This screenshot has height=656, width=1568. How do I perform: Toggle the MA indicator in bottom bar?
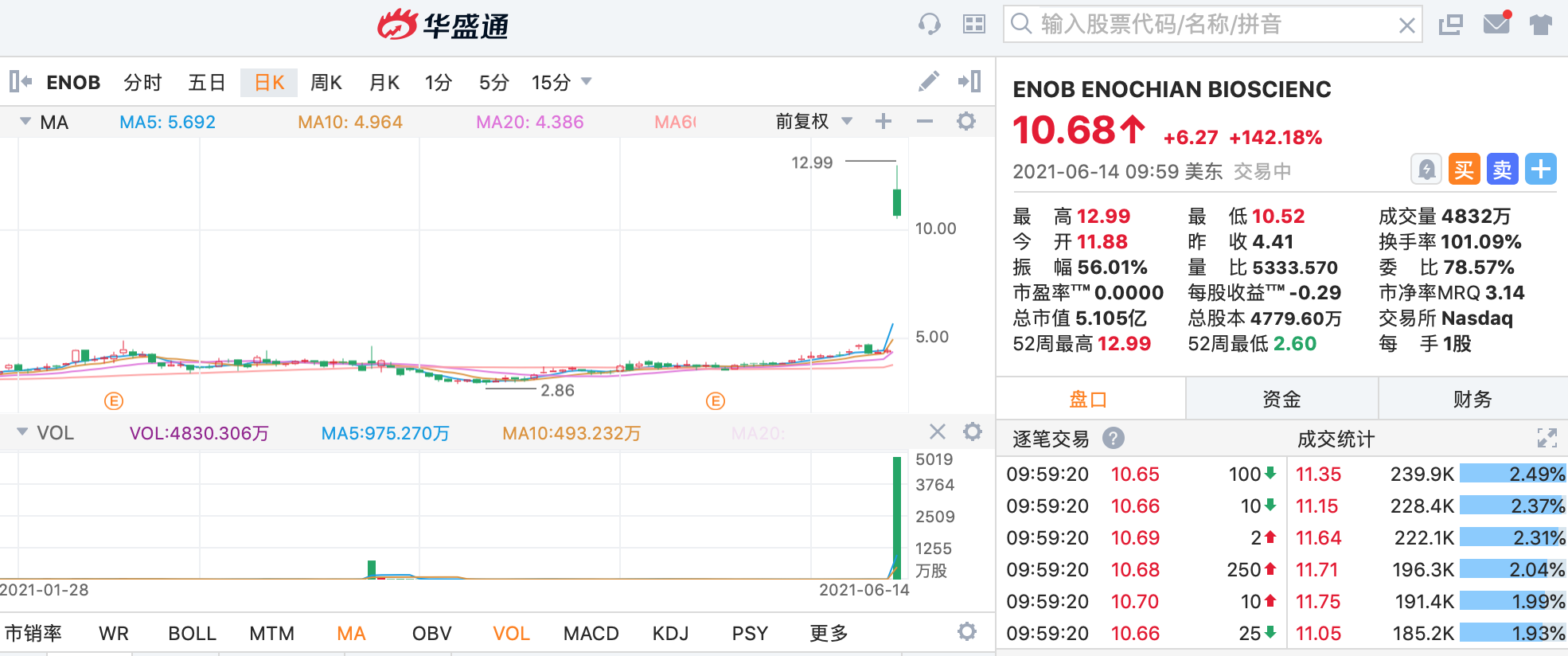351,633
